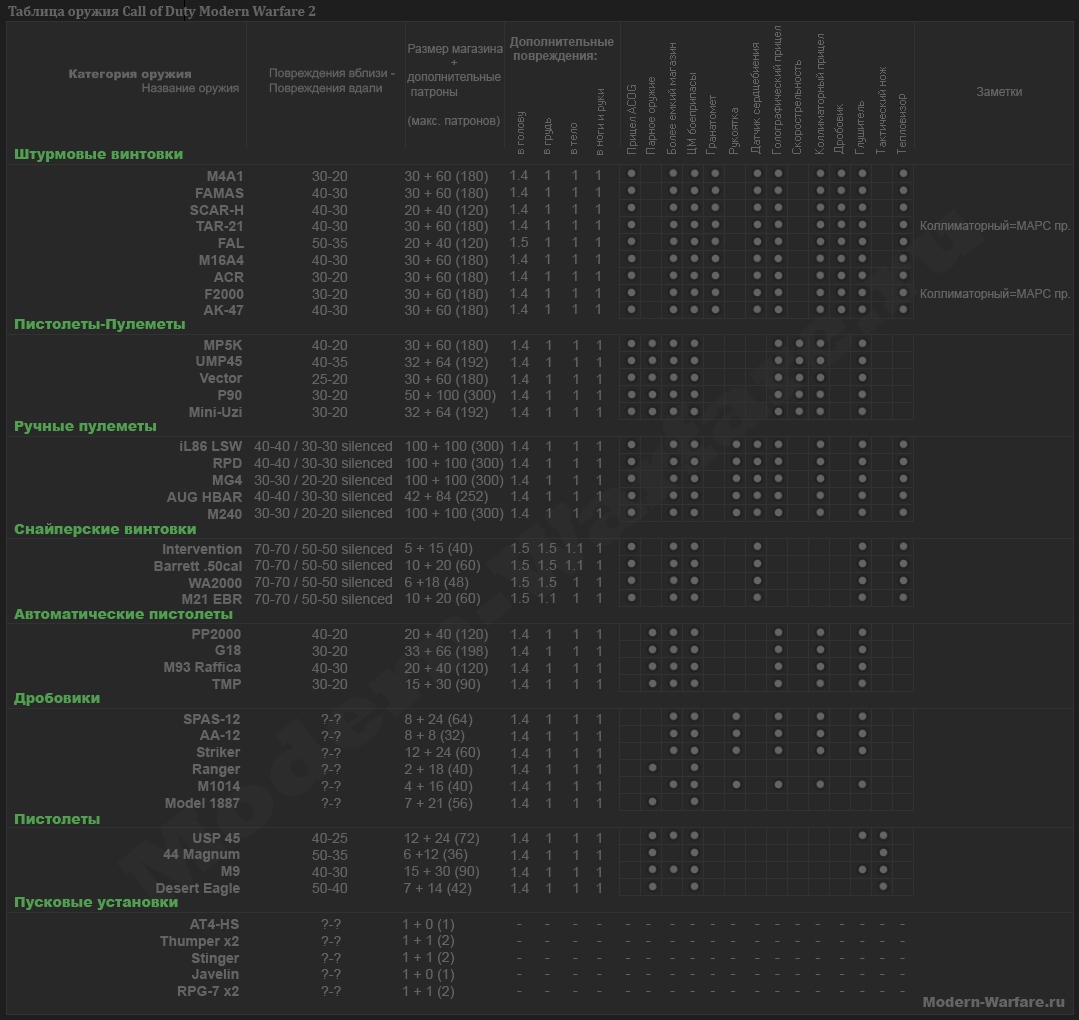Select the "M21 EBR" weapon name
This screenshot has width=1079, height=1020.
[x=212, y=599]
